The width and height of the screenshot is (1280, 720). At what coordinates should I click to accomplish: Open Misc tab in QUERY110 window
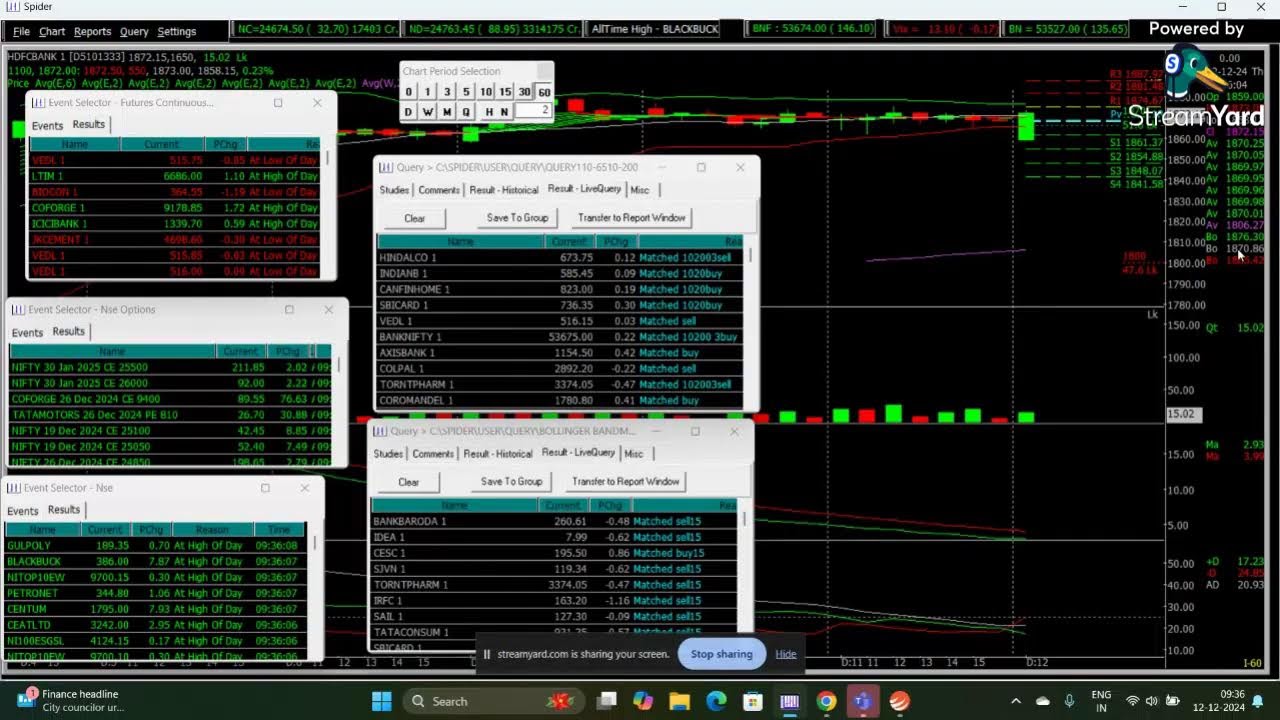pyautogui.click(x=640, y=190)
